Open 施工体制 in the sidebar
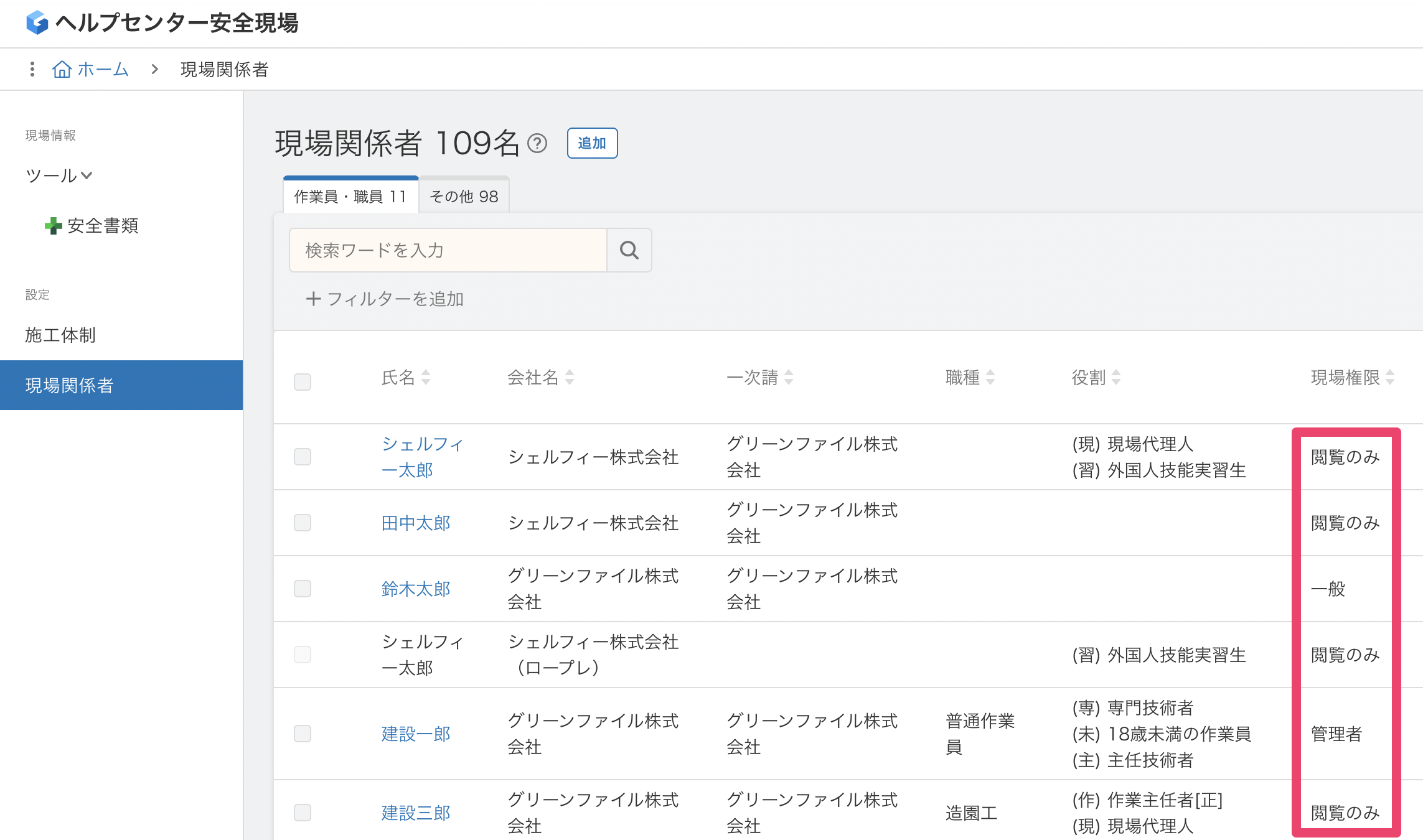This screenshot has height=840, width=1423. 60,335
